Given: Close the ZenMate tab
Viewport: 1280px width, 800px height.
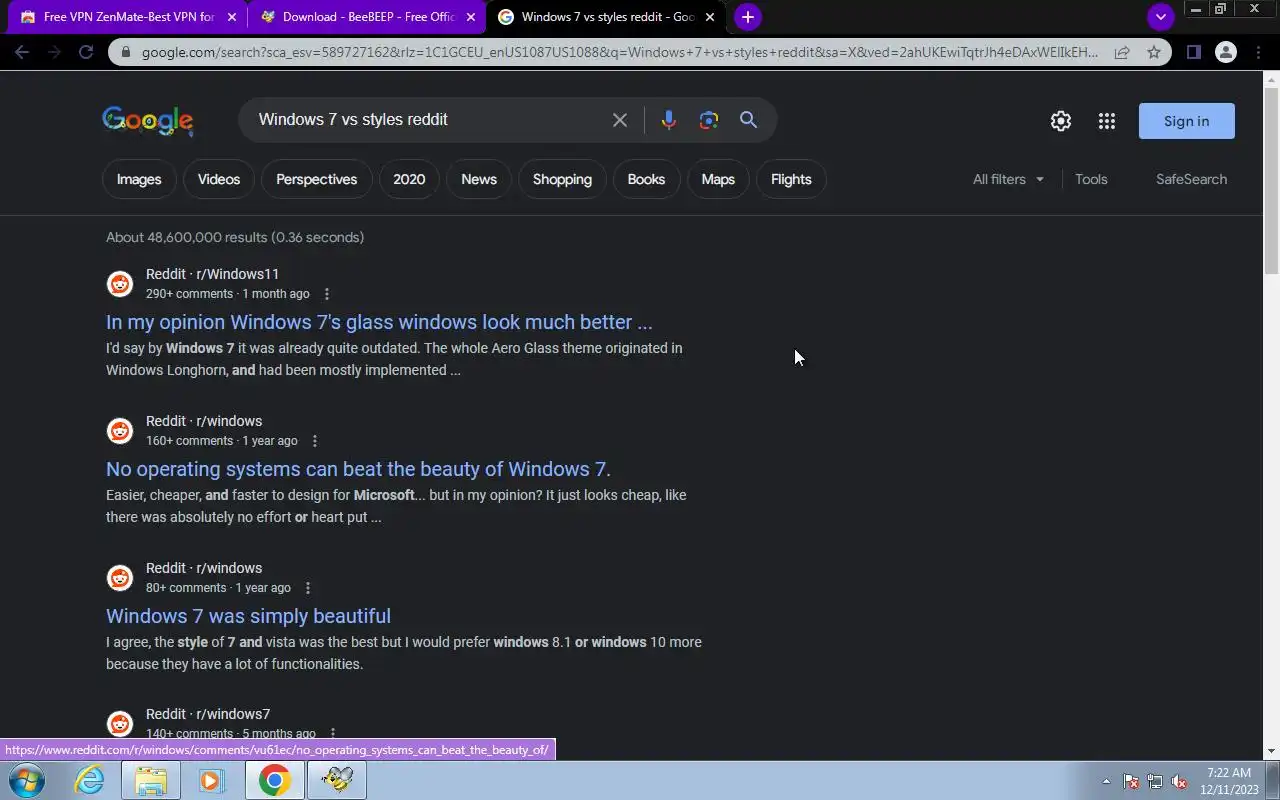Looking at the screenshot, I should click(x=232, y=17).
